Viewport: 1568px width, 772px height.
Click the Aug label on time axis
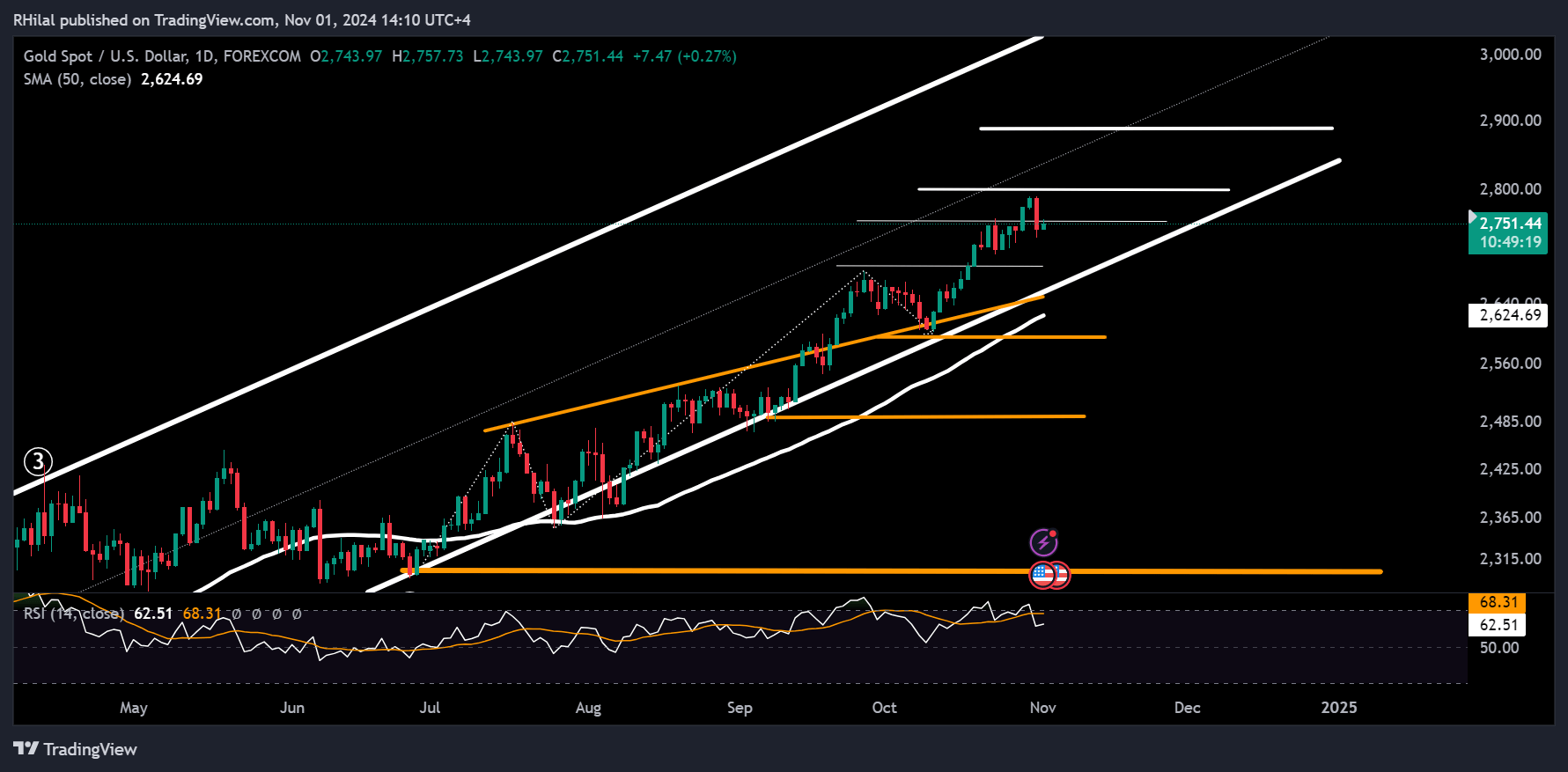tap(588, 708)
